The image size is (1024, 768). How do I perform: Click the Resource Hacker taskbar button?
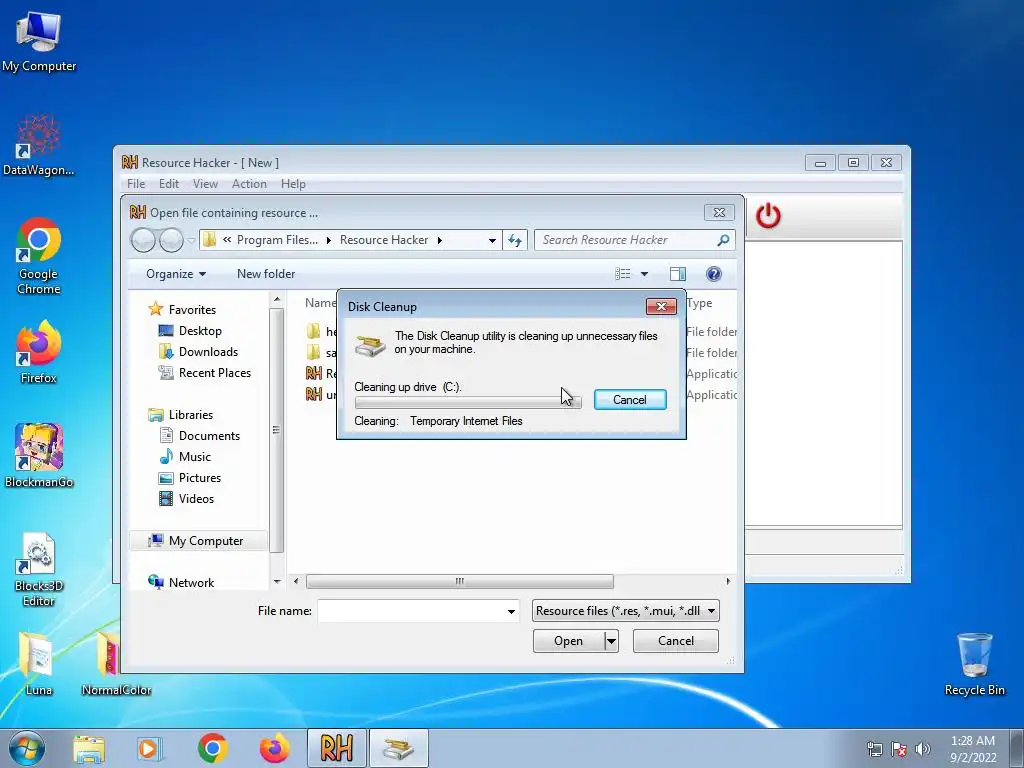tap(337, 748)
